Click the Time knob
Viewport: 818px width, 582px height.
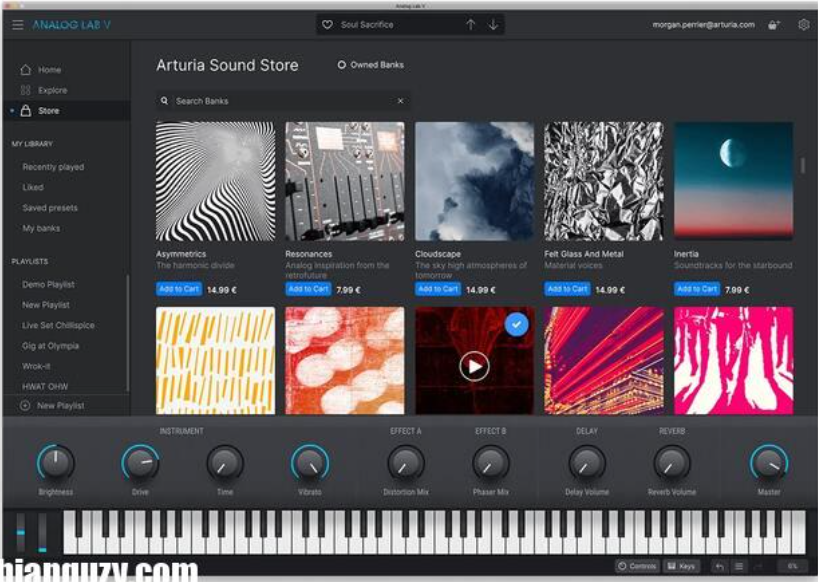tap(225, 463)
